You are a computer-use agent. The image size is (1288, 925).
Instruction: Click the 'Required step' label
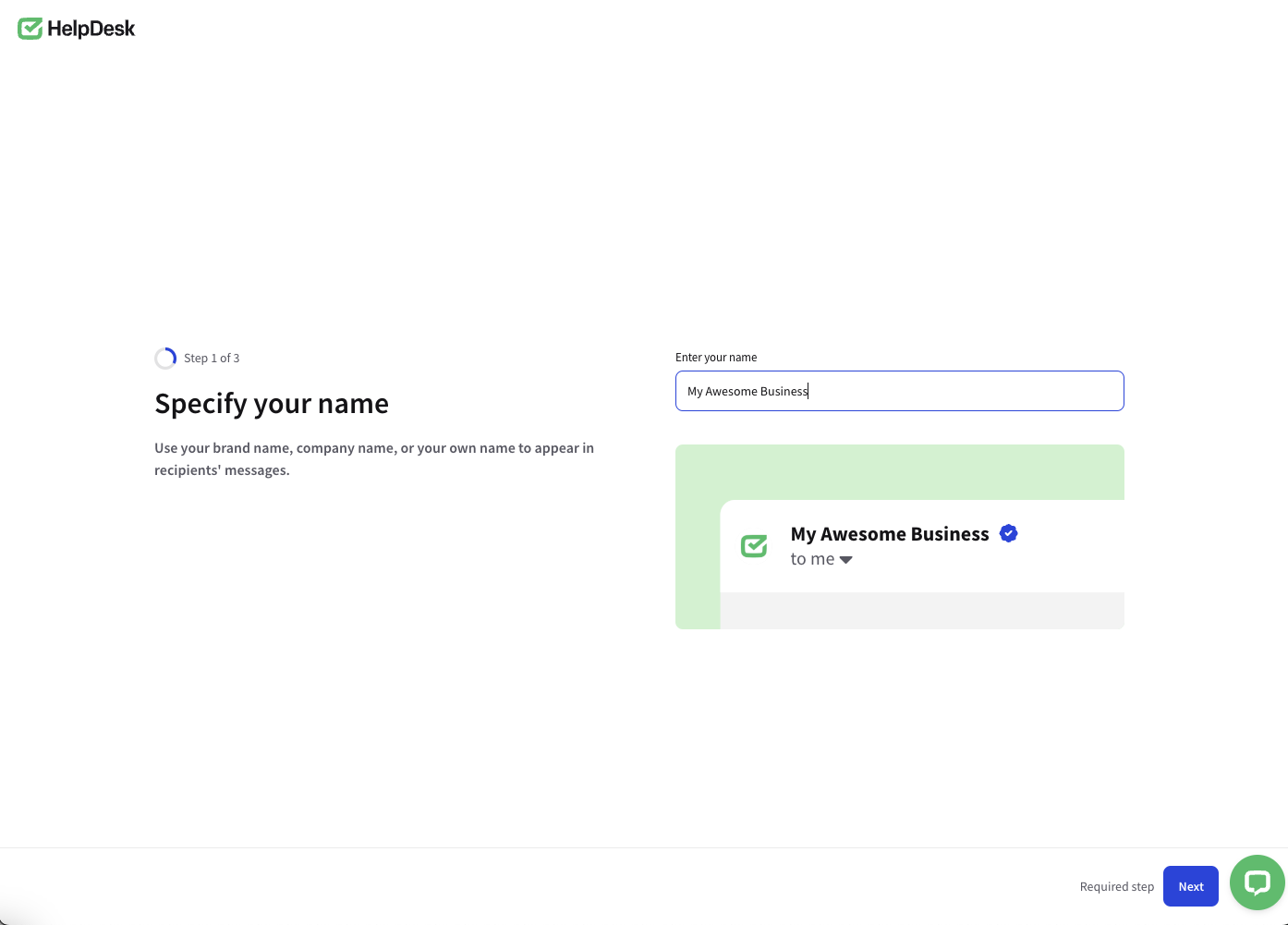[1117, 886]
